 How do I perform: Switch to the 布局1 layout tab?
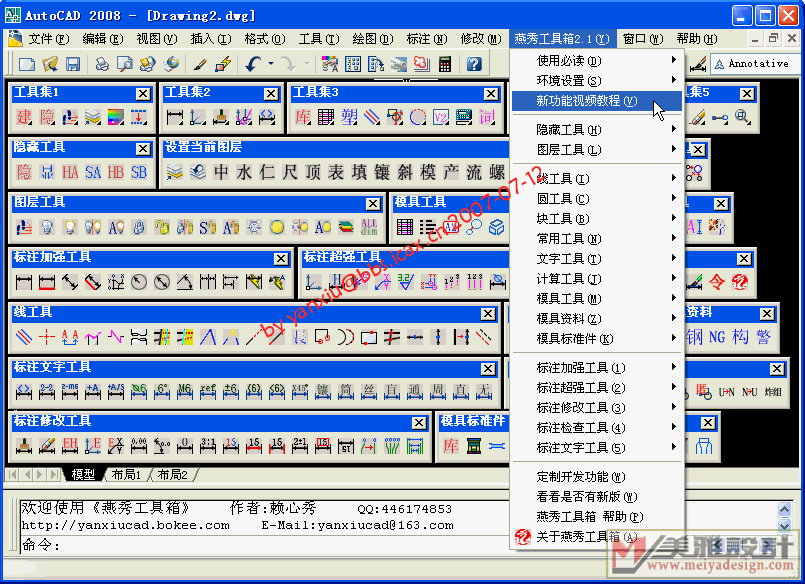pos(126,475)
